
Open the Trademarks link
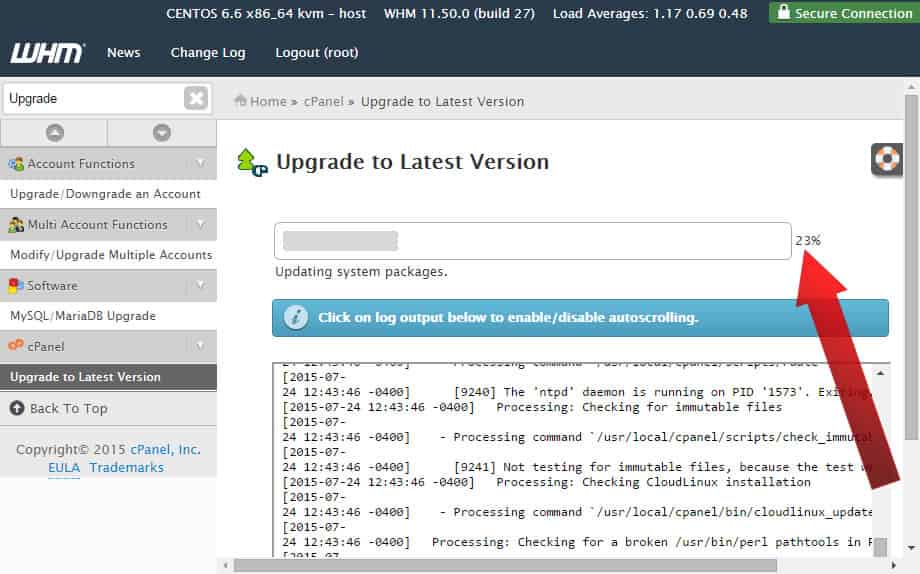pyautogui.click(x=127, y=468)
